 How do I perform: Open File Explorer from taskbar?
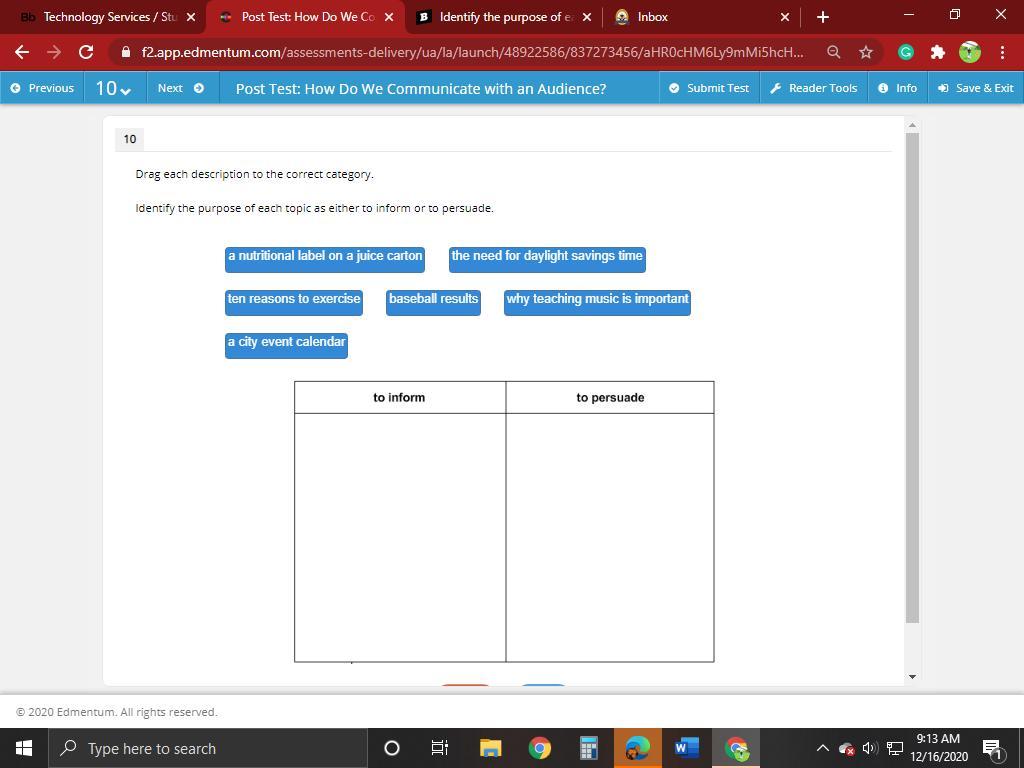tap(490, 748)
